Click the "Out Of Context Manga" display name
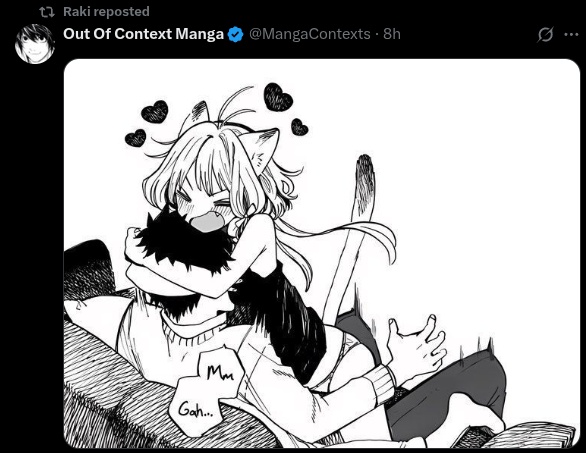This screenshot has width=586, height=453. pos(143,34)
